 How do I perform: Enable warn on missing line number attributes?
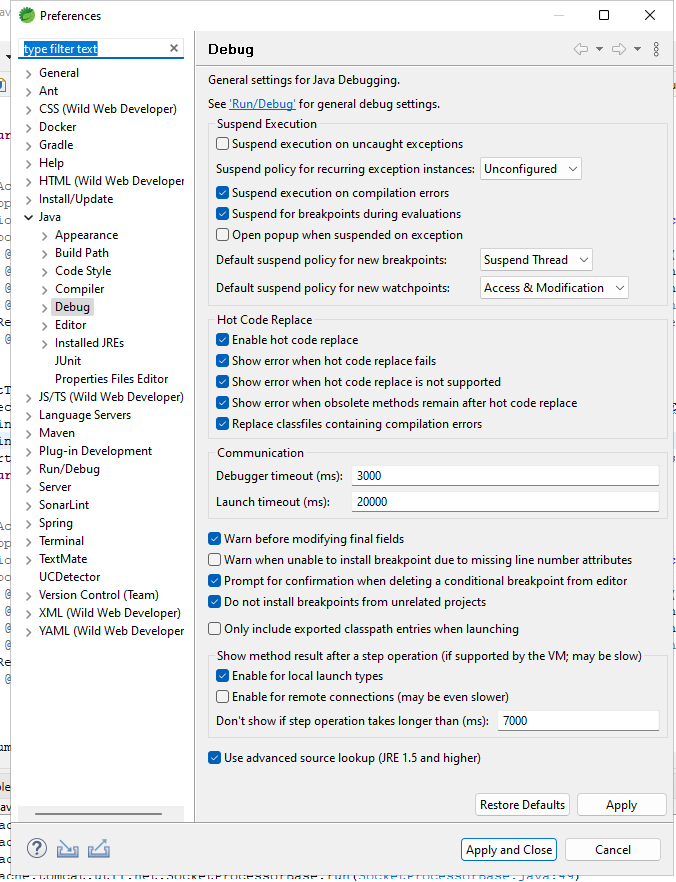click(214, 560)
